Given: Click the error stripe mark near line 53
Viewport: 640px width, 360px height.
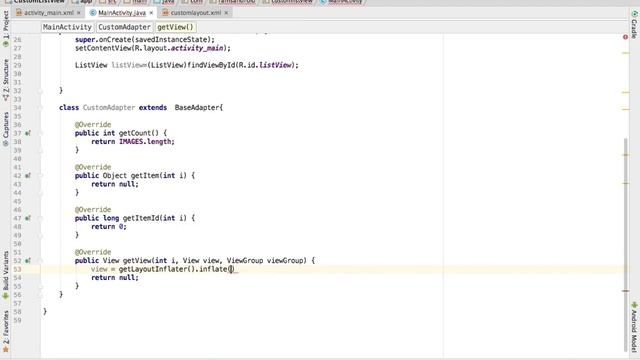Looking at the screenshot, I should click(626, 291).
